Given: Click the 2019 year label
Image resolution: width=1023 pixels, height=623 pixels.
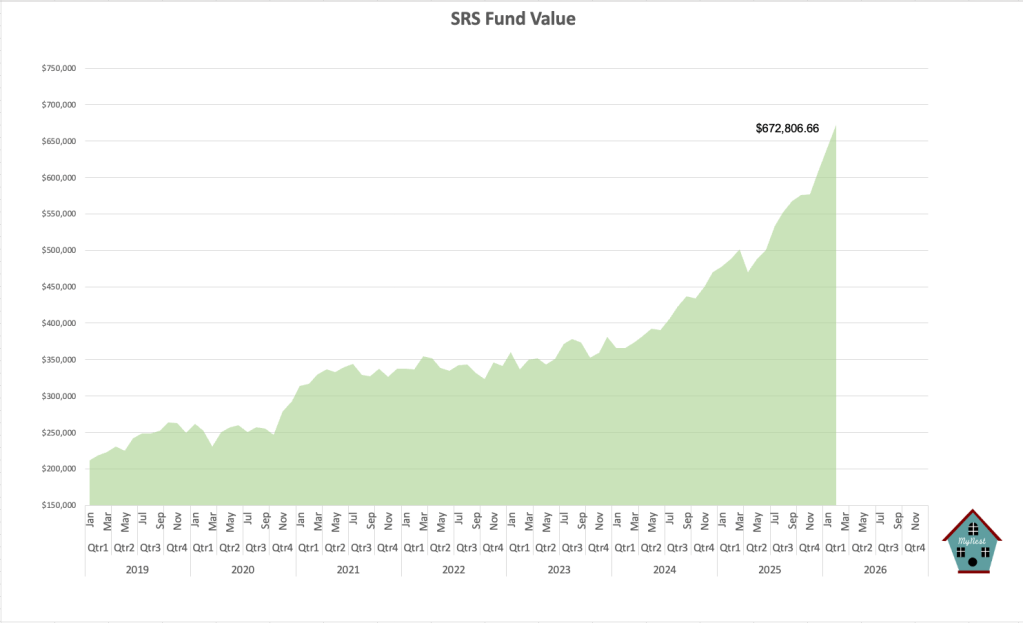Looking at the screenshot, I should point(137,569).
